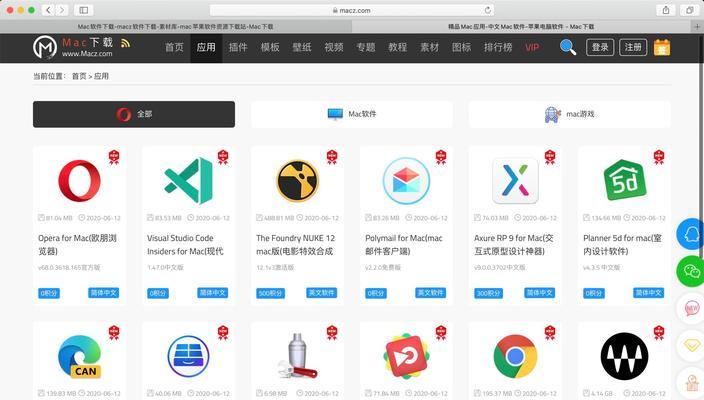Open the Foundry NUKE 12 icon
Viewport: 704px width, 400px height.
(x=297, y=181)
